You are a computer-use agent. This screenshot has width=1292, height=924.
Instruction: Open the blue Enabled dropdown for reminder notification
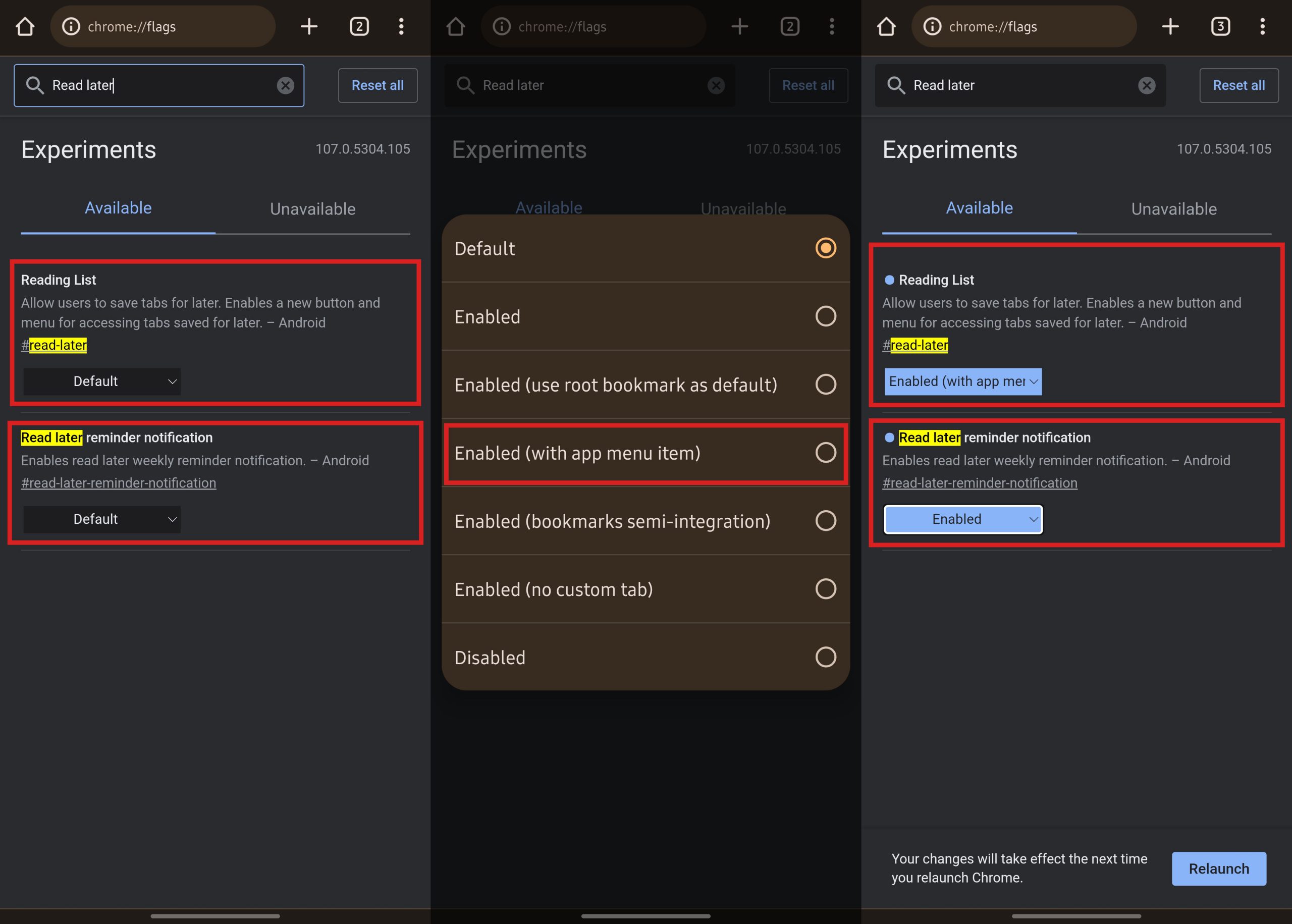pos(962,519)
